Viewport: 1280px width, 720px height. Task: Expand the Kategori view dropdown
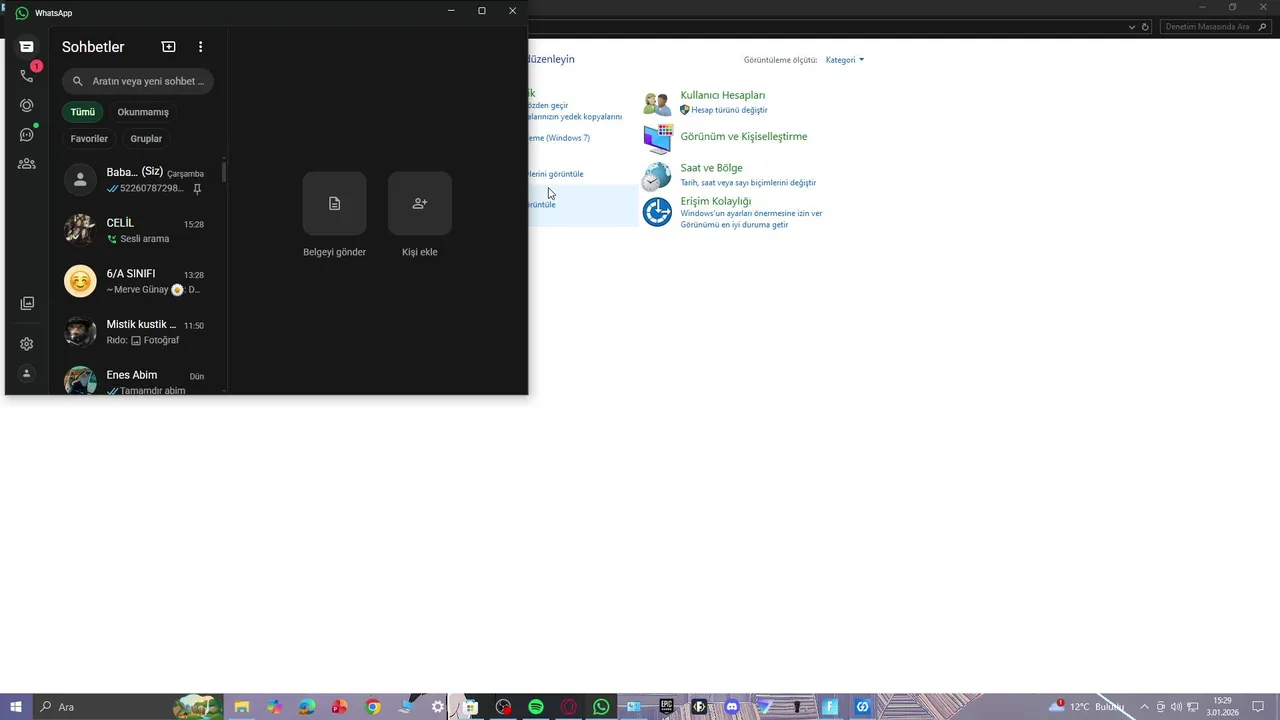[x=844, y=60]
